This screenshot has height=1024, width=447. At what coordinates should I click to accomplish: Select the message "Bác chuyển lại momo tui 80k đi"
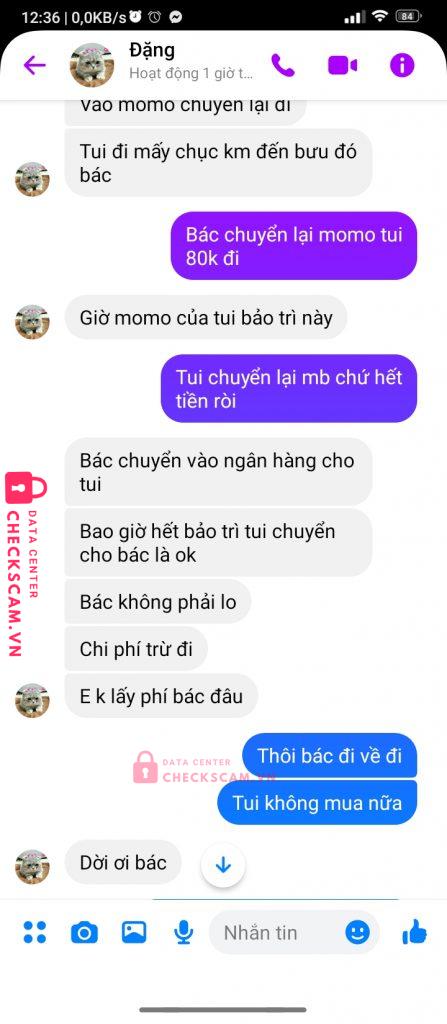(294, 246)
